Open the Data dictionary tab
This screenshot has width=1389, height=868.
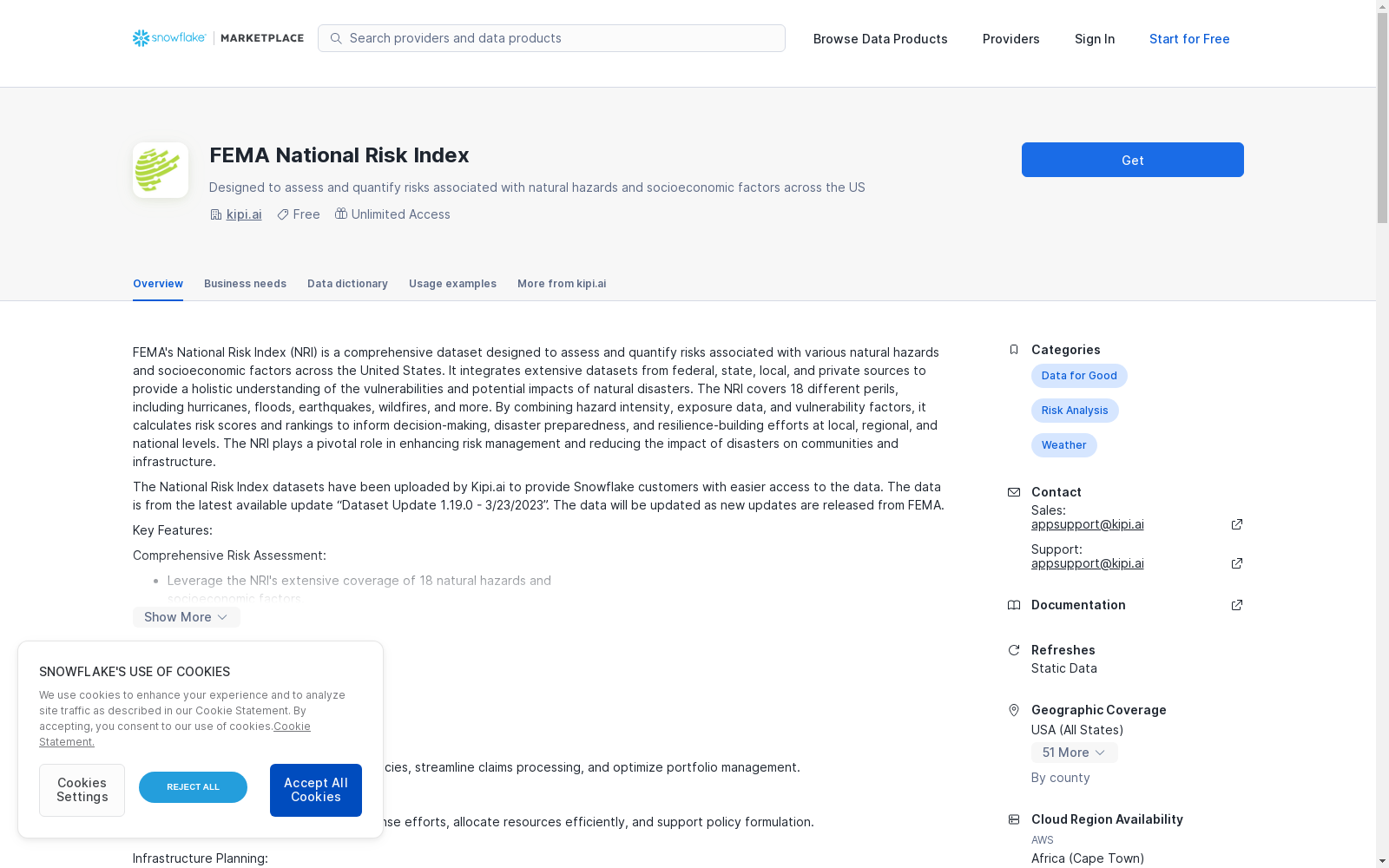347,284
